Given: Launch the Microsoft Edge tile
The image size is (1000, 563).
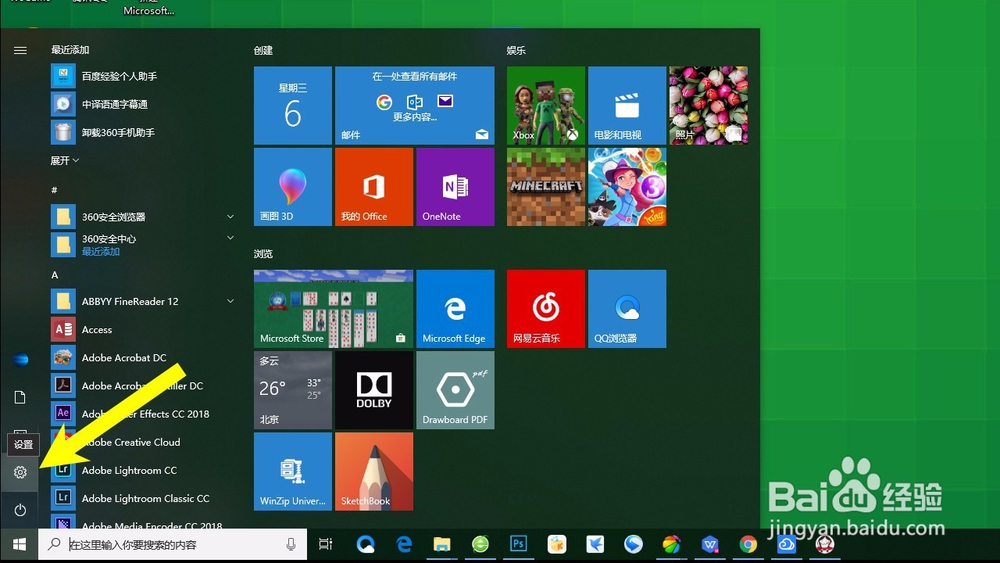Looking at the screenshot, I should point(455,309).
